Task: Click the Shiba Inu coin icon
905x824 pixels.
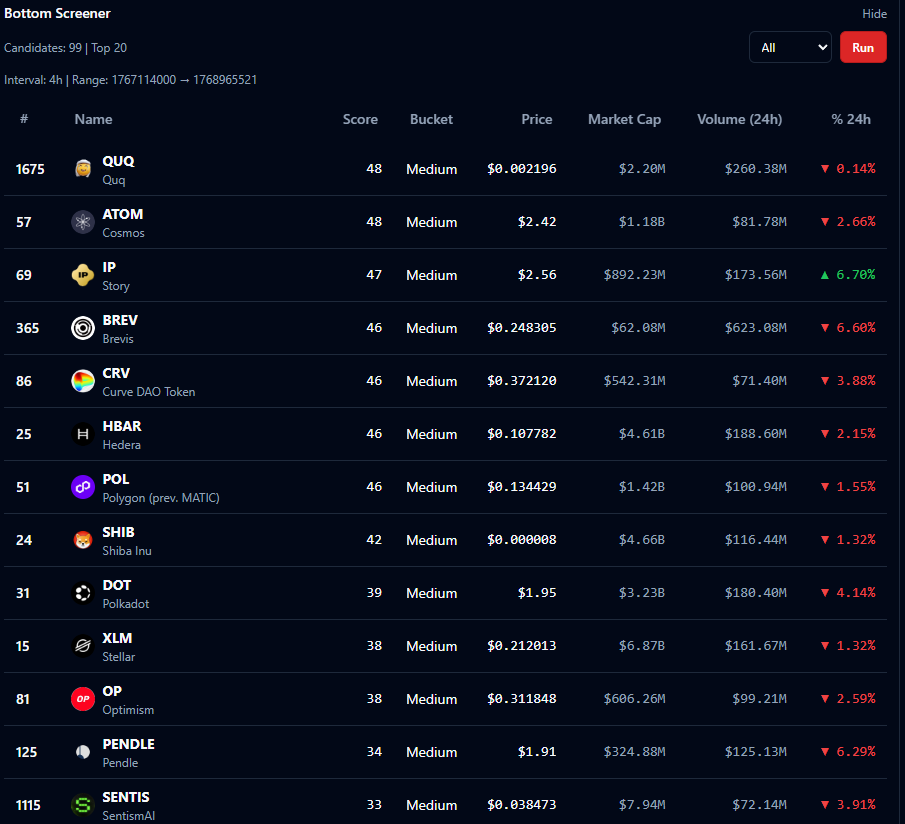Action: click(x=83, y=540)
